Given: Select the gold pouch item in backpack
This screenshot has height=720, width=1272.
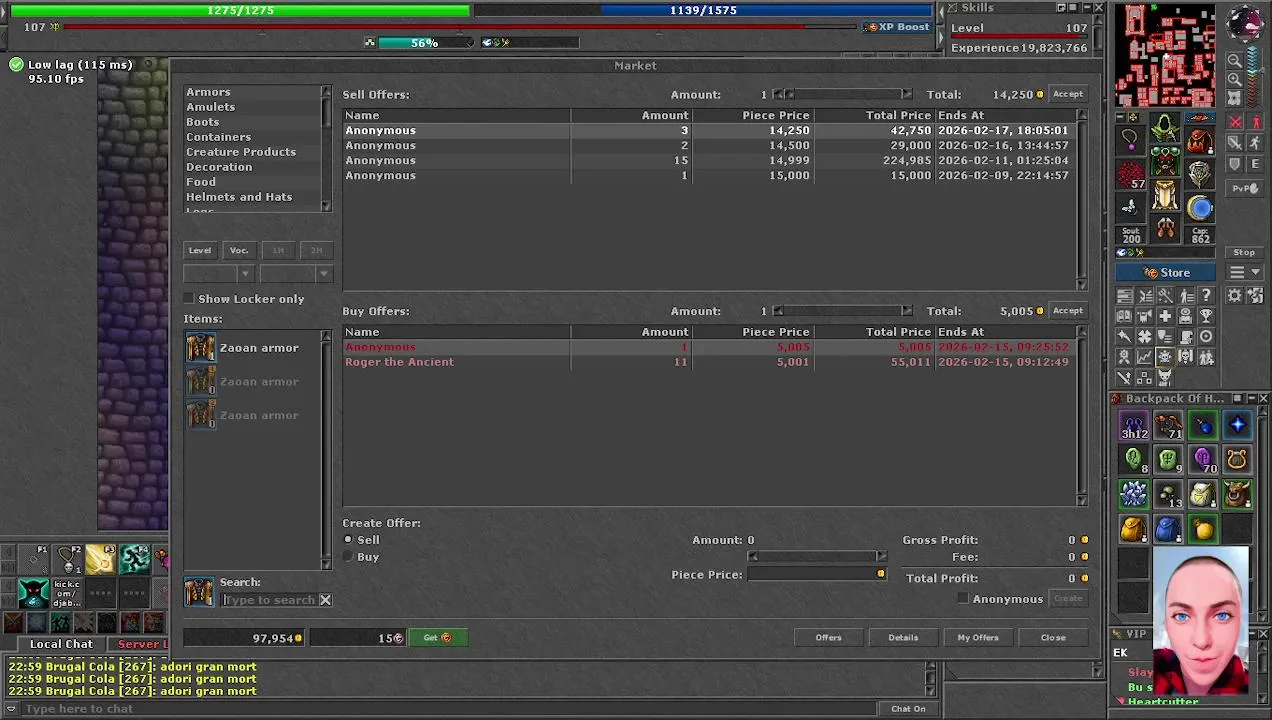Looking at the screenshot, I should [1203, 528].
